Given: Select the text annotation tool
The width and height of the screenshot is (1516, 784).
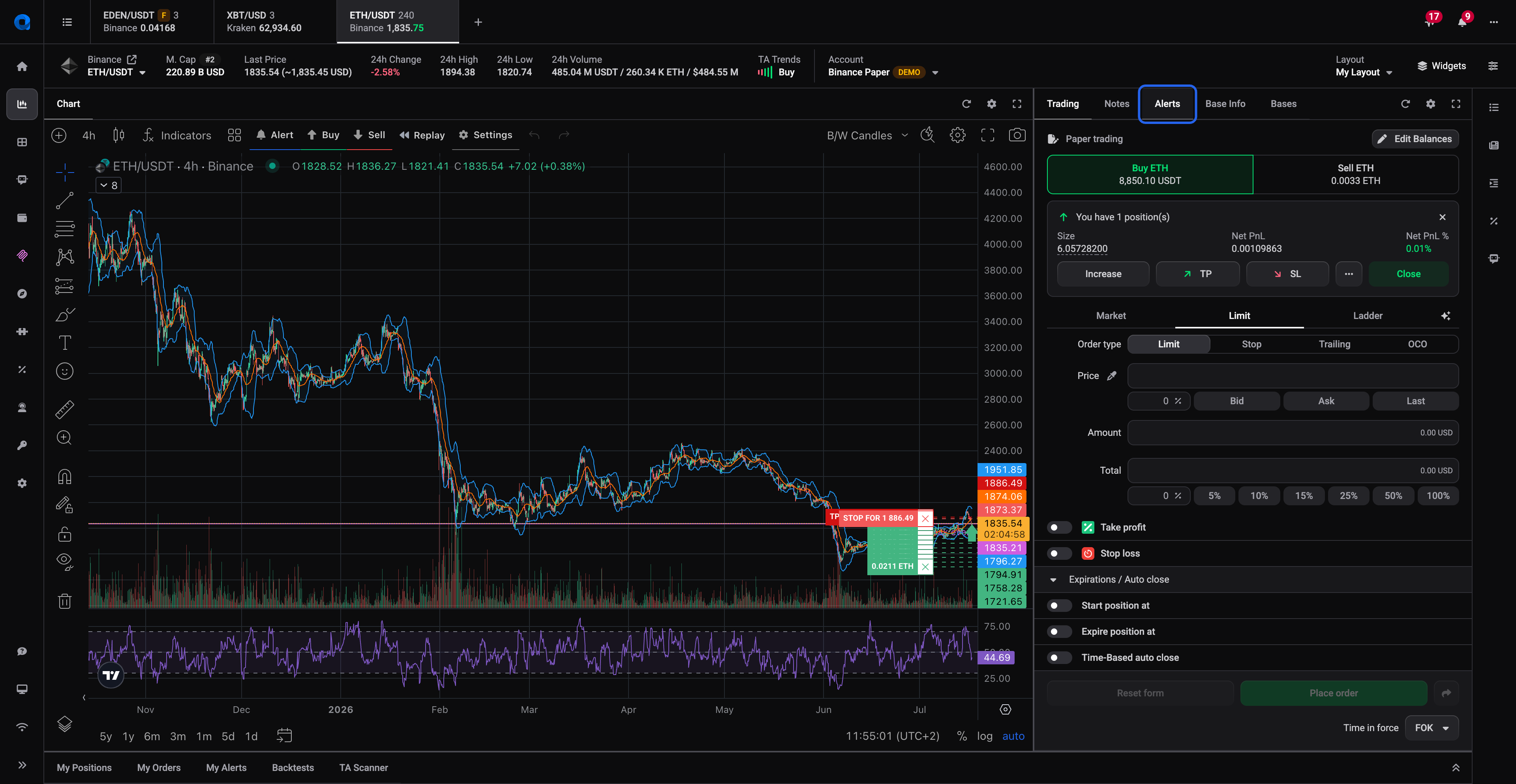Looking at the screenshot, I should (x=65, y=343).
